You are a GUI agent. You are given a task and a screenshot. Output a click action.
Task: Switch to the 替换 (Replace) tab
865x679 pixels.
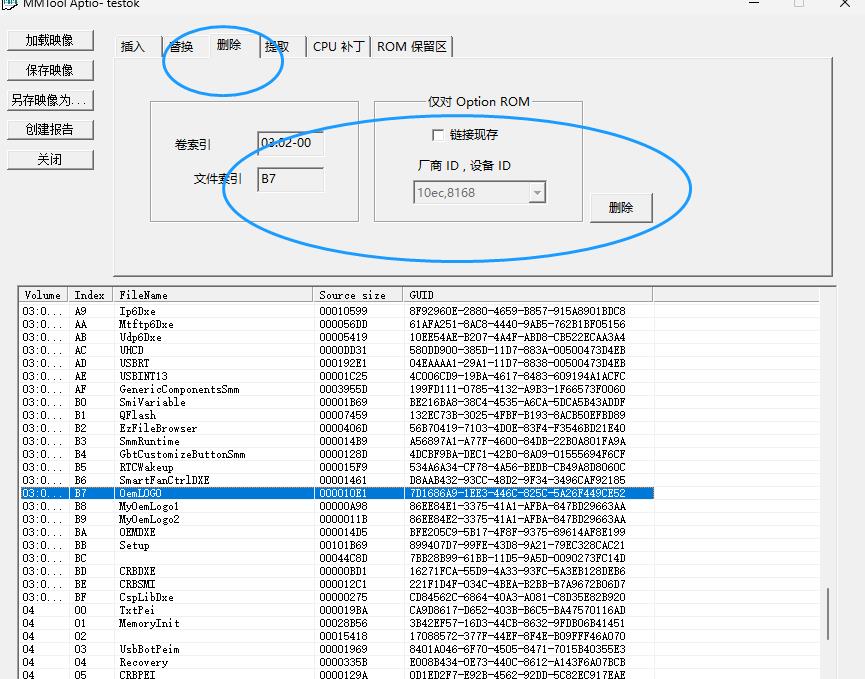186,46
